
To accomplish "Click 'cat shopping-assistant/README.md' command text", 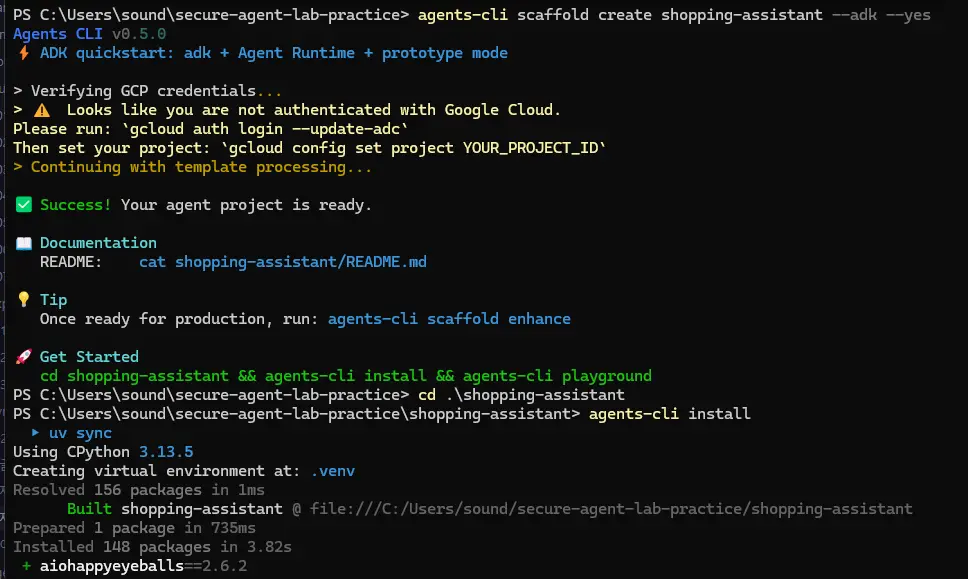I will tap(283, 262).
